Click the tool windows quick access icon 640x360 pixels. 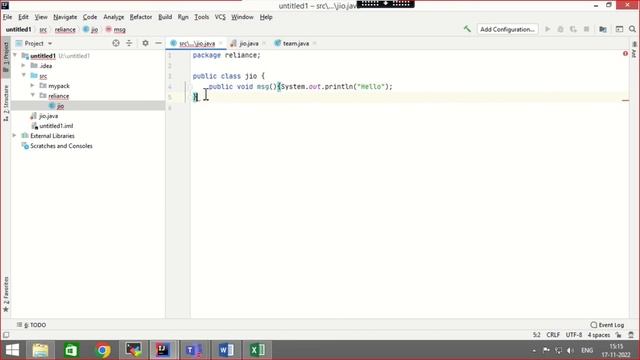(6, 335)
